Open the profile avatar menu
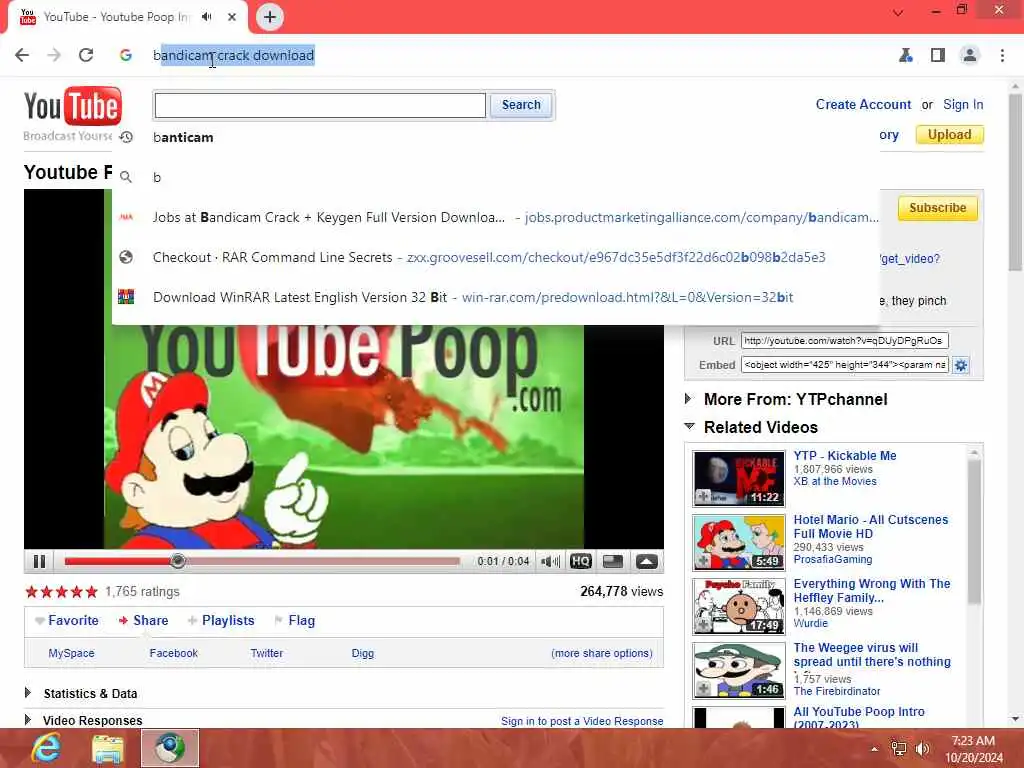 tap(970, 56)
